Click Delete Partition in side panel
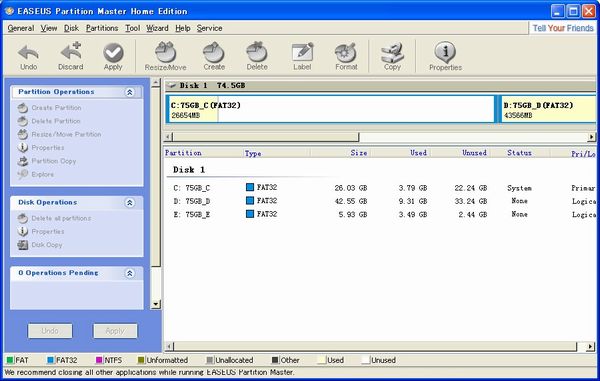Image resolution: width=600 pixels, height=381 pixels. (49, 121)
